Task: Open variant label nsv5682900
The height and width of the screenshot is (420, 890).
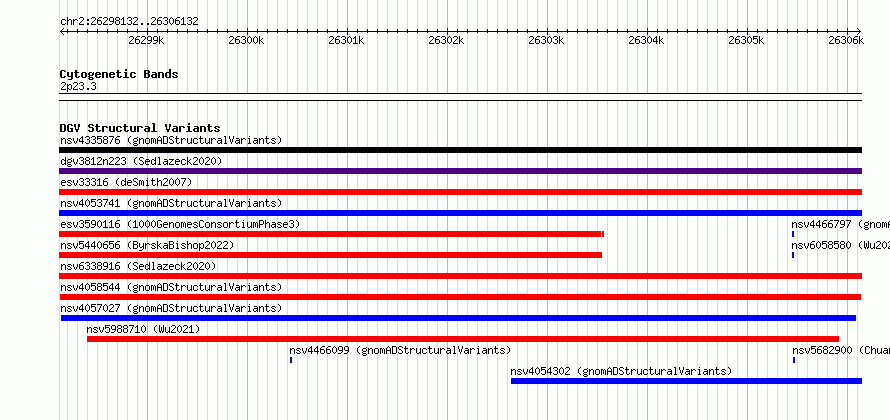Action: click(x=841, y=350)
